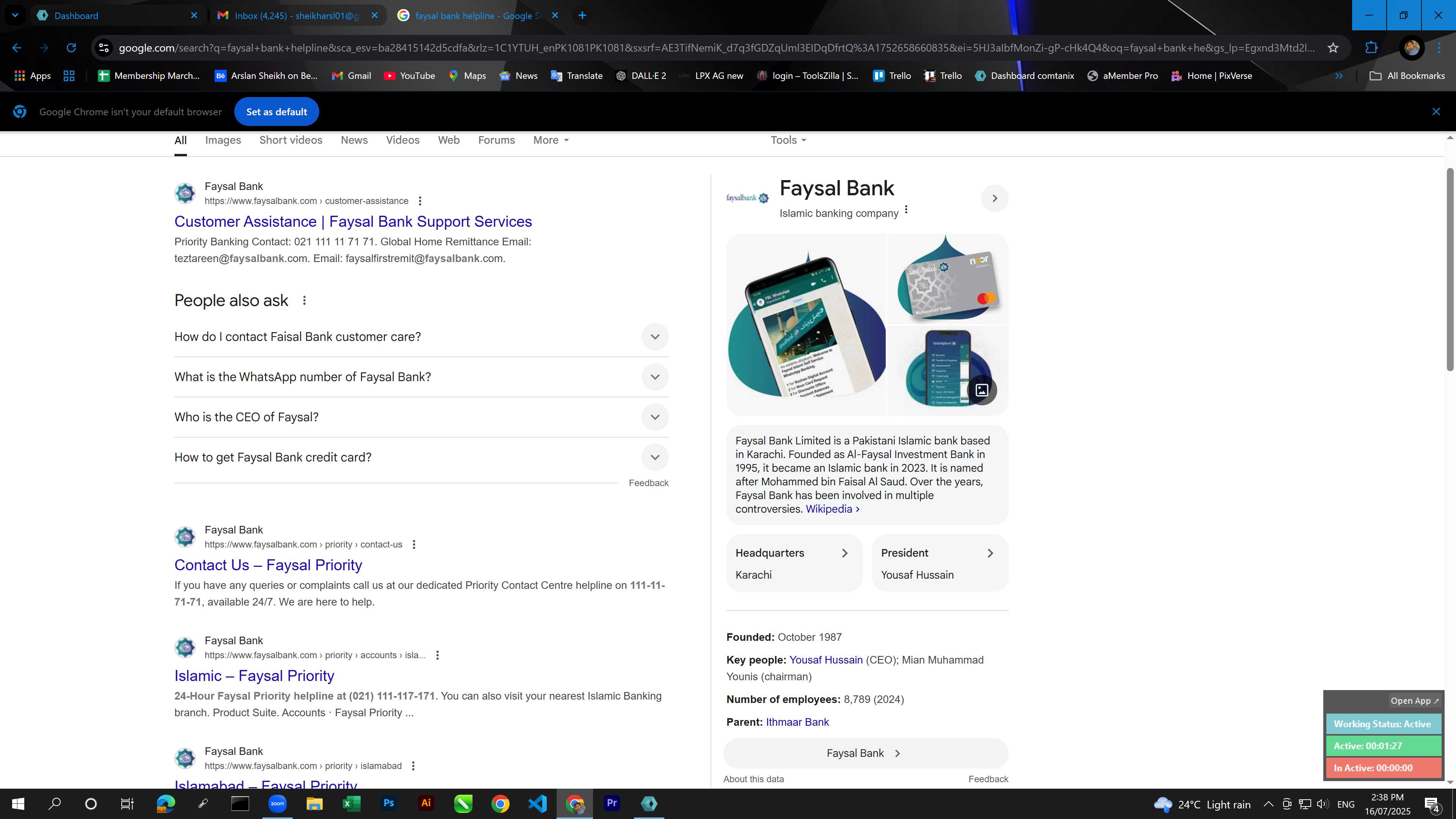Open the Chrome extensions puzzle icon
The image size is (1456, 819).
coord(1371,48)
